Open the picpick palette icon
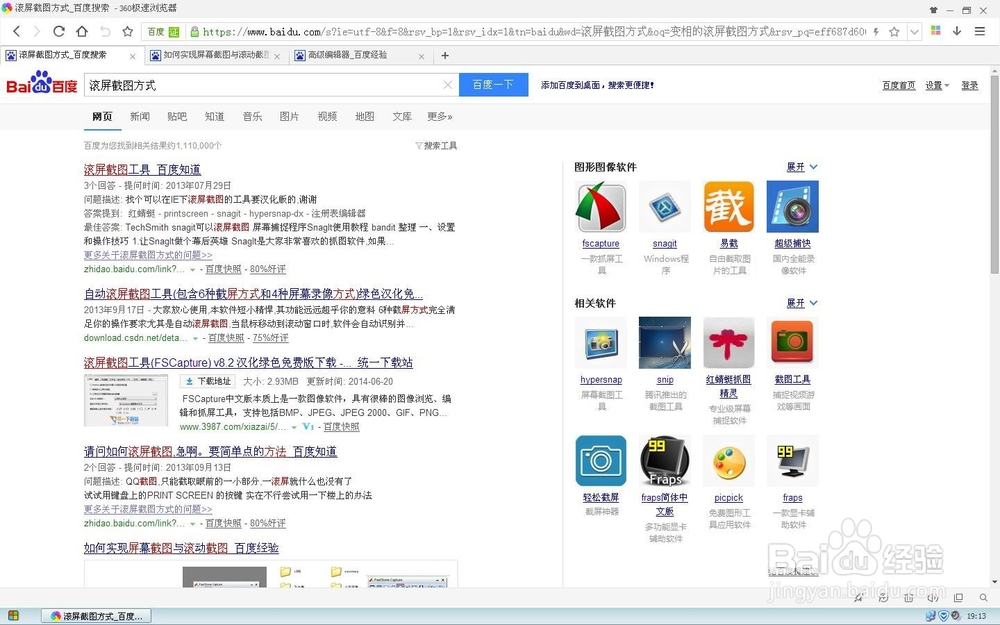1000x625 pixels. 728,461
